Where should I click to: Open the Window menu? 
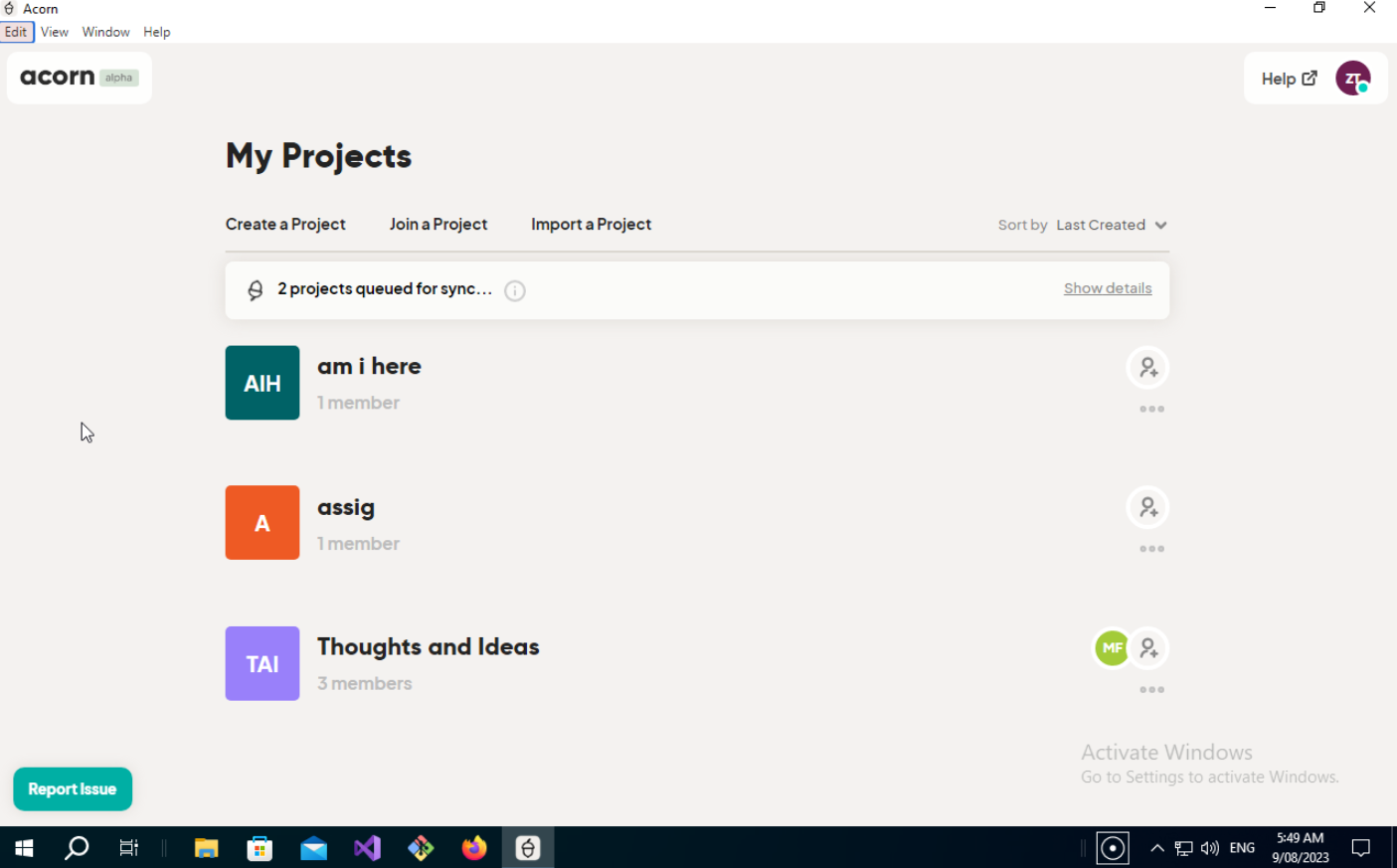[x=105, y=31]
